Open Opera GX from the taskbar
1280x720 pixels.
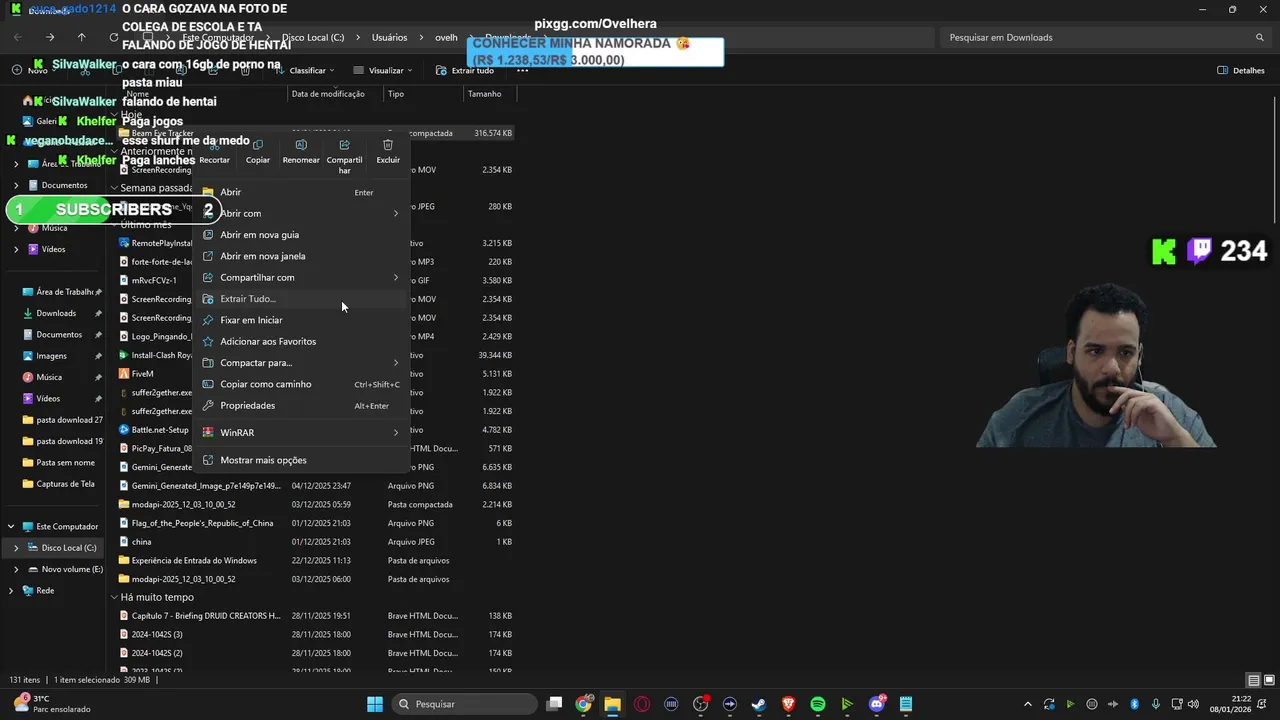pyautogui.click(x=642, y=704)
